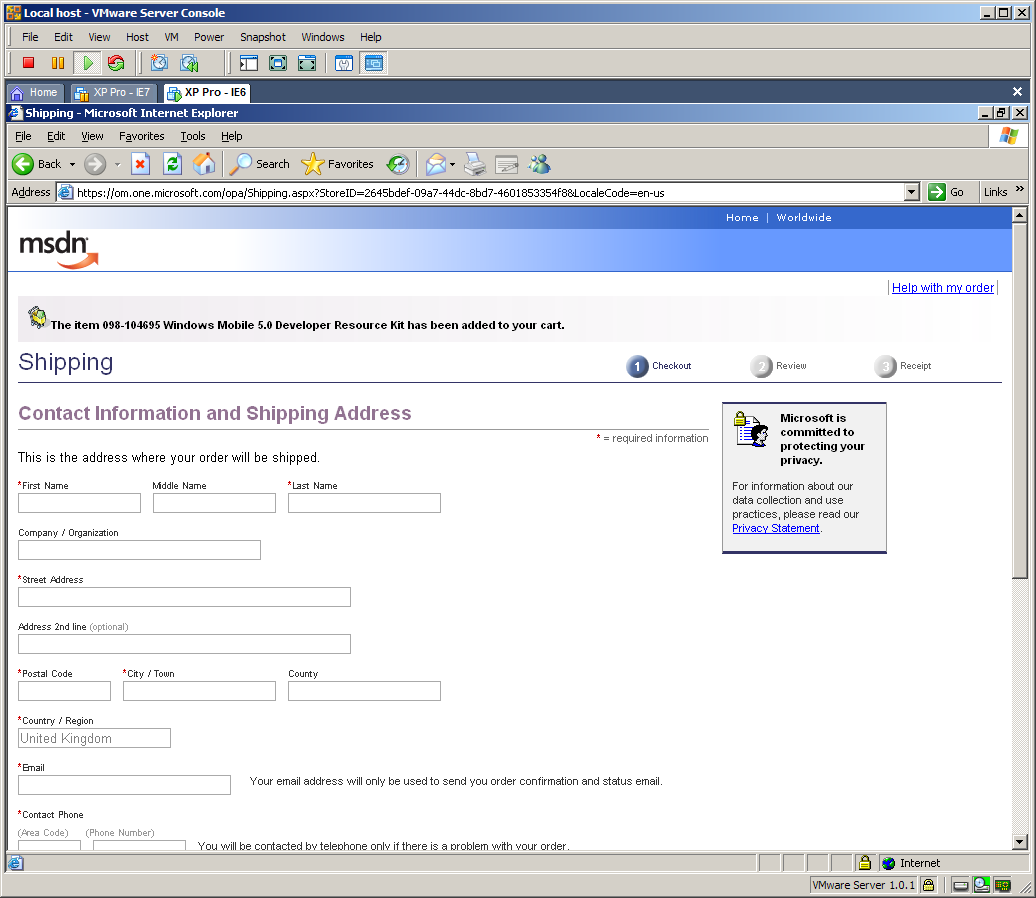Take a snapshot using the VMware toolbar snapshot icon

(159, 63)
